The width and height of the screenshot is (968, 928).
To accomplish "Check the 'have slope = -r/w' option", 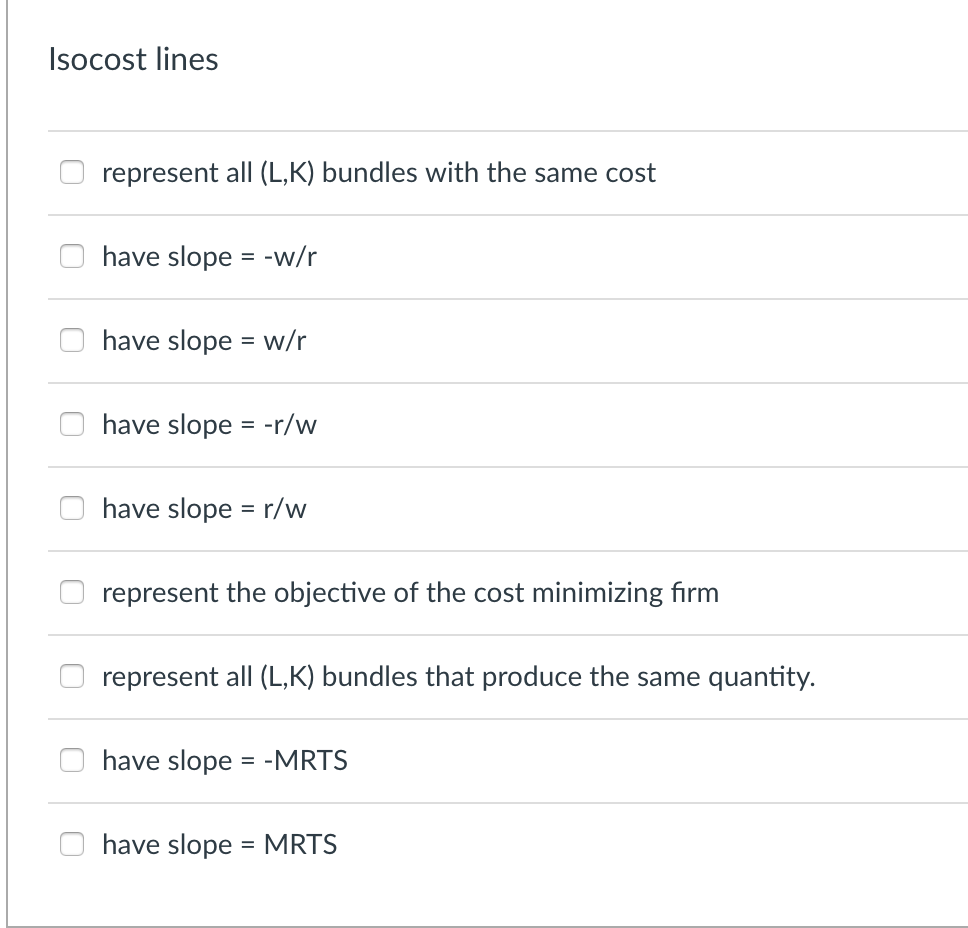I will 72,424.
